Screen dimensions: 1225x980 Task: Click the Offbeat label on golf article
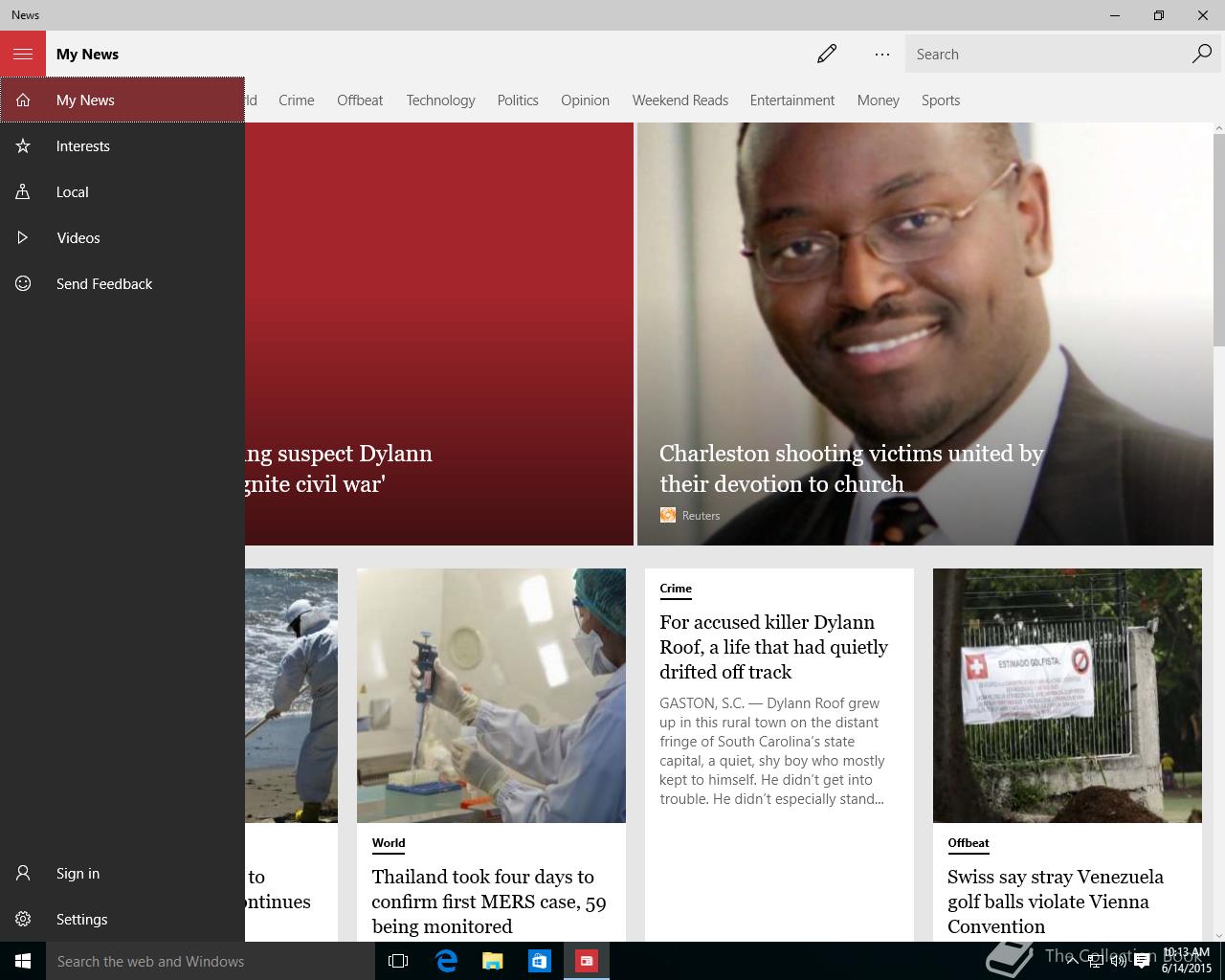point(969,843)
